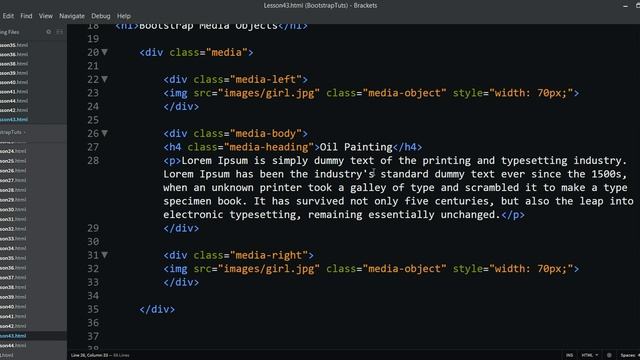Open the Edit menu
640x360 pixels.
(x=8, y=16)
